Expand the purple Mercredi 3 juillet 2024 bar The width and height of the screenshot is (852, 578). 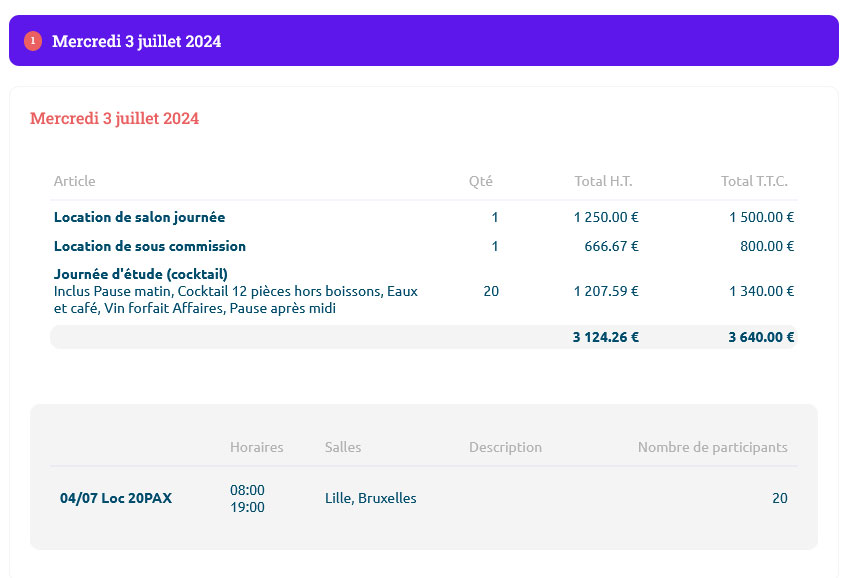coord(424,41)
